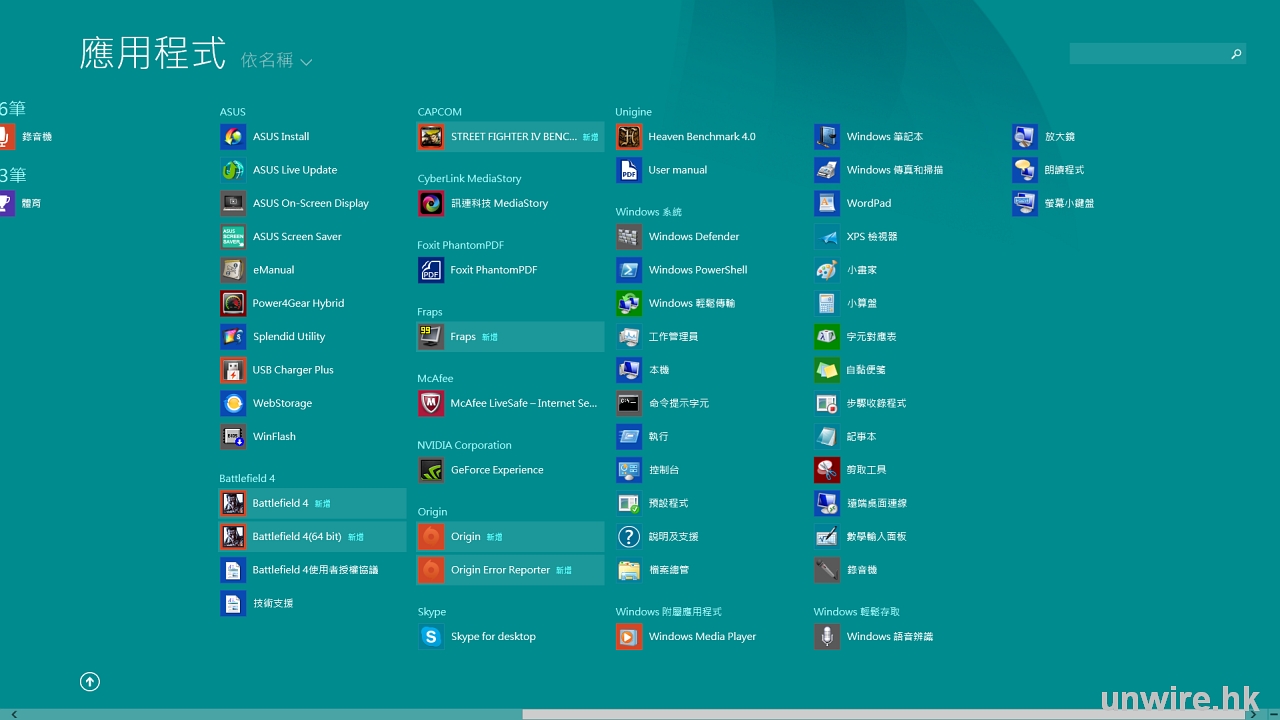The height and width of the screenshot is (720, 1280).
Task: Open WordPad from the list
Action: (x=868, y=203)
